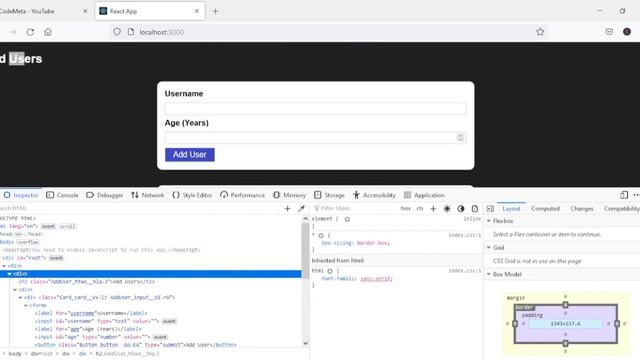640x360 pixels.
Task: Open the Storage devtools tab
Action: [329, 195]
